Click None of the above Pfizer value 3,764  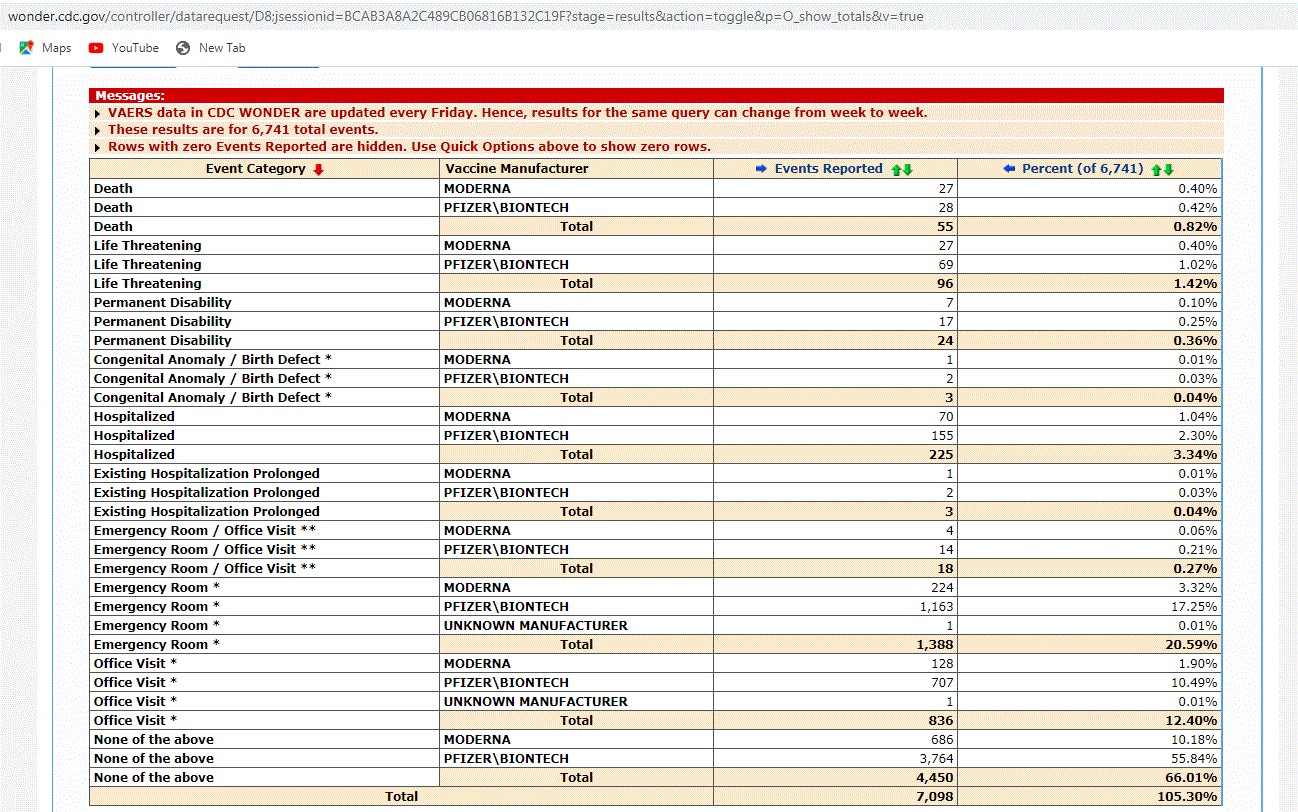[x=937, y=758]
